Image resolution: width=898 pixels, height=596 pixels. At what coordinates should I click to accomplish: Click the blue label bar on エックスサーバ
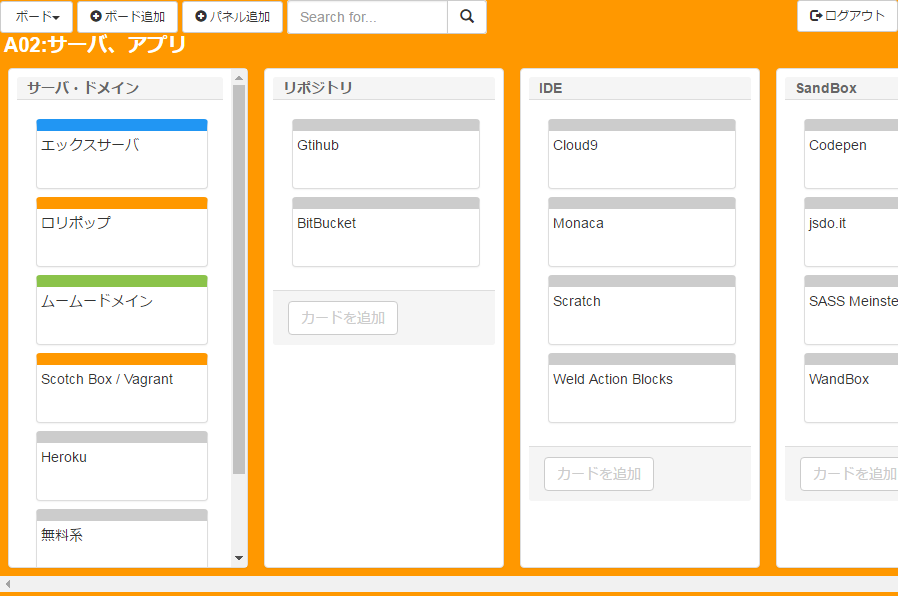(122, 125)
